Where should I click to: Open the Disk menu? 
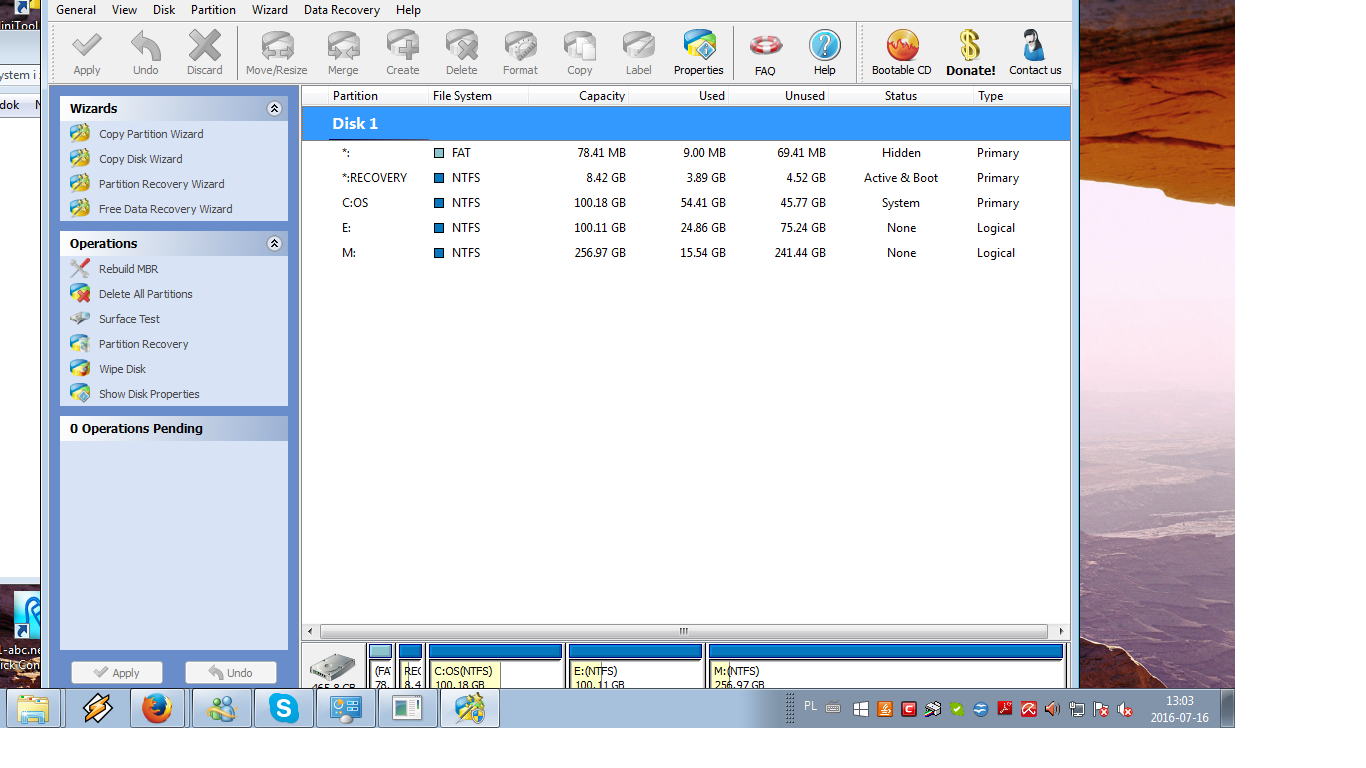coord(164,10)
